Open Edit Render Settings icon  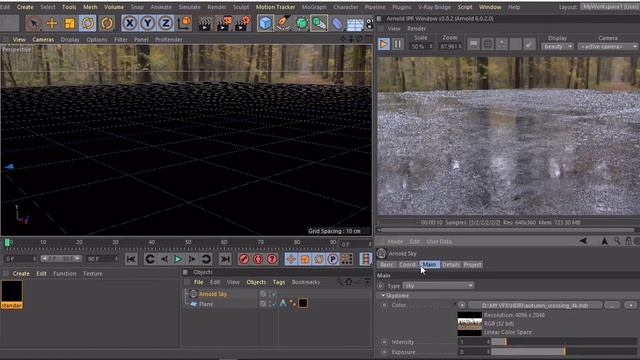tap(242, 23)
